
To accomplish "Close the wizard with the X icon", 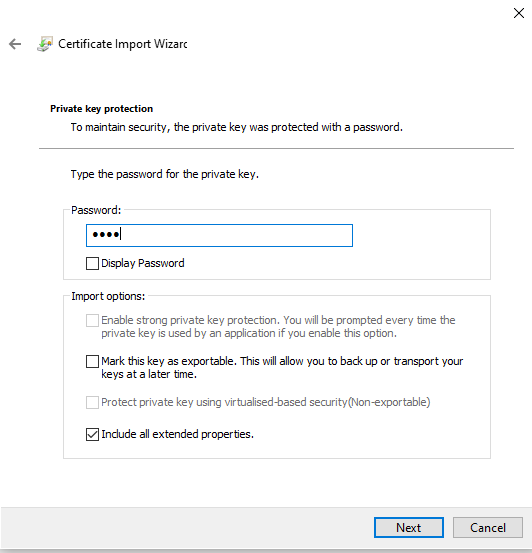I will coord(519,13).
